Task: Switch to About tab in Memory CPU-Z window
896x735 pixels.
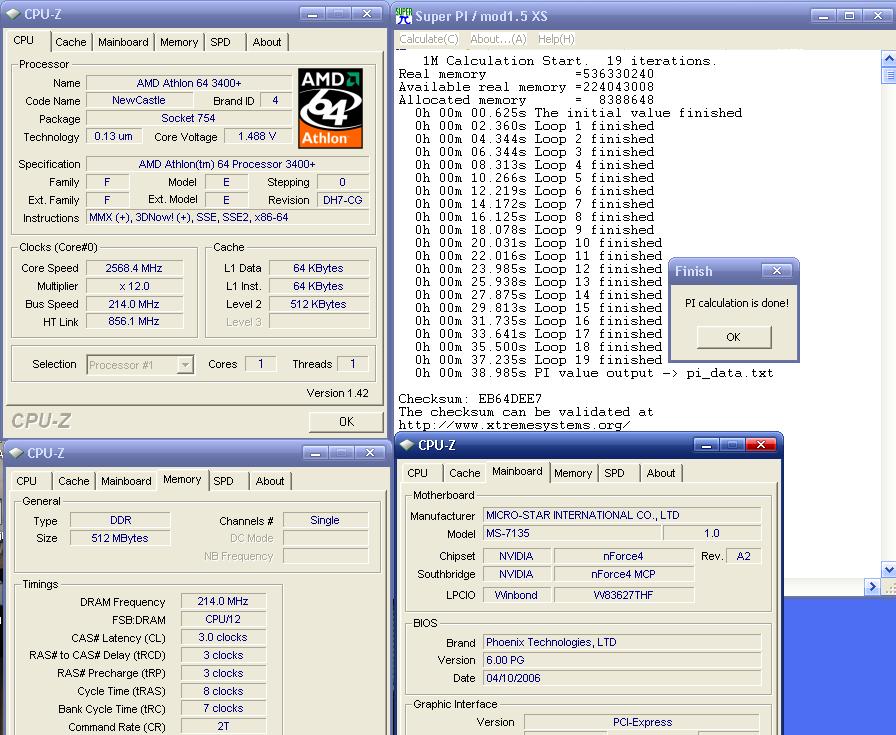Action: (x=270, y=481)
